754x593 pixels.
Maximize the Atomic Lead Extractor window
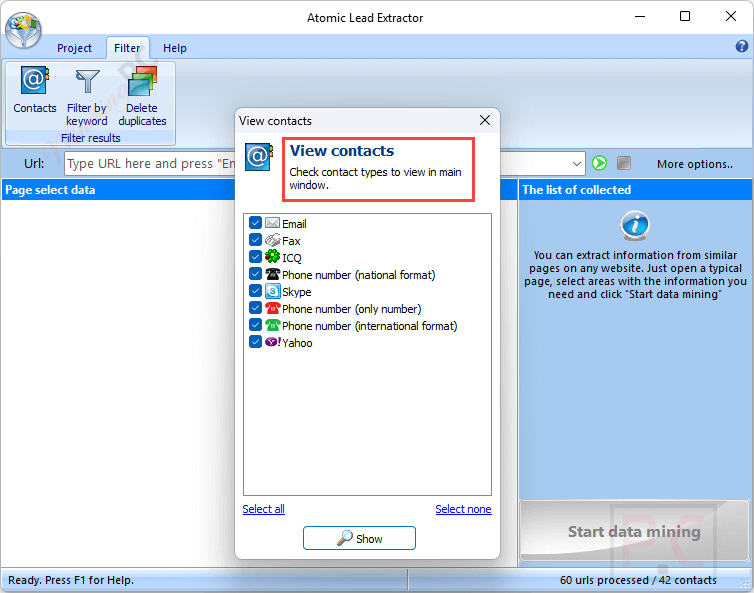coord(685,16)
